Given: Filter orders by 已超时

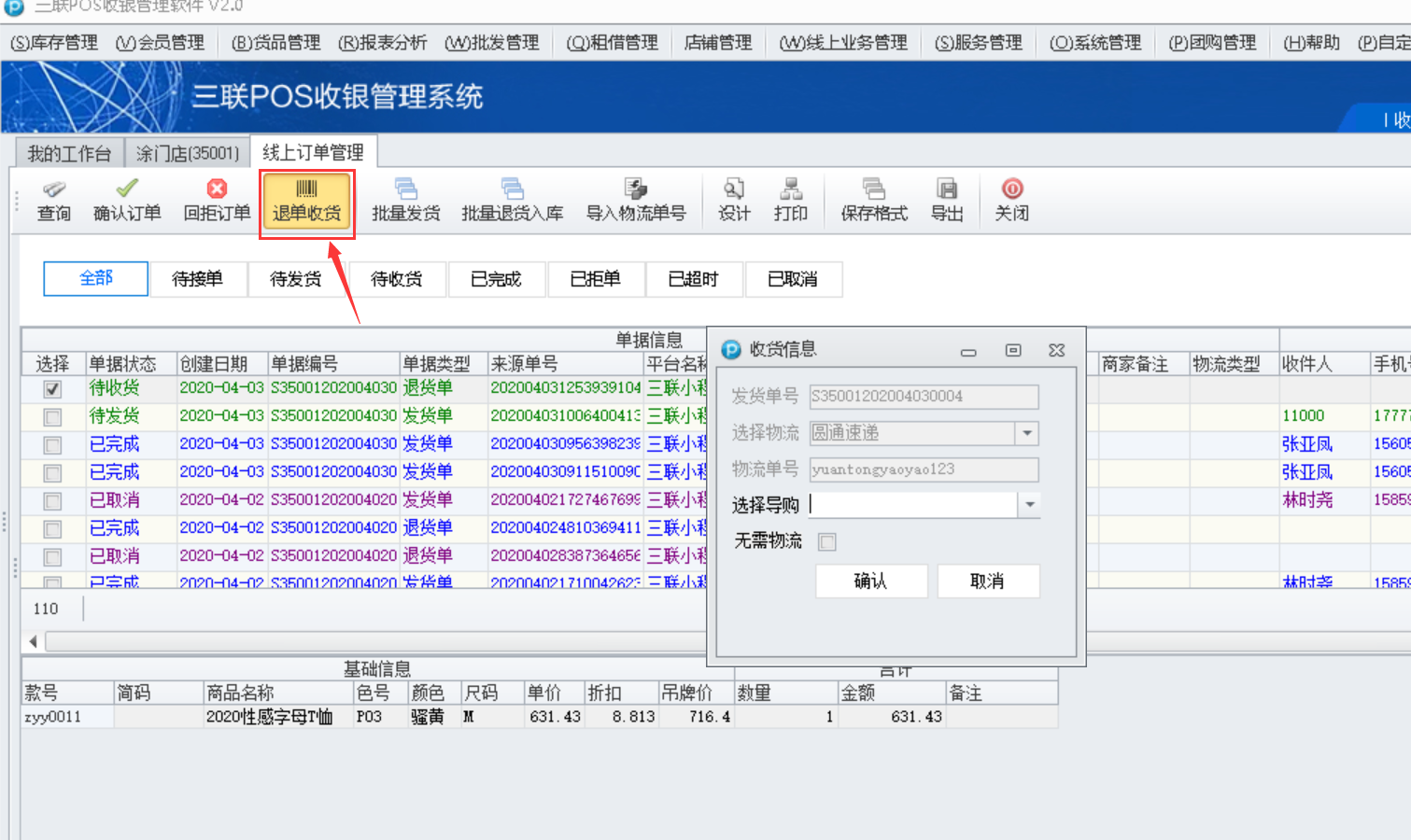Looking at the screenshot, I should 694,279.
